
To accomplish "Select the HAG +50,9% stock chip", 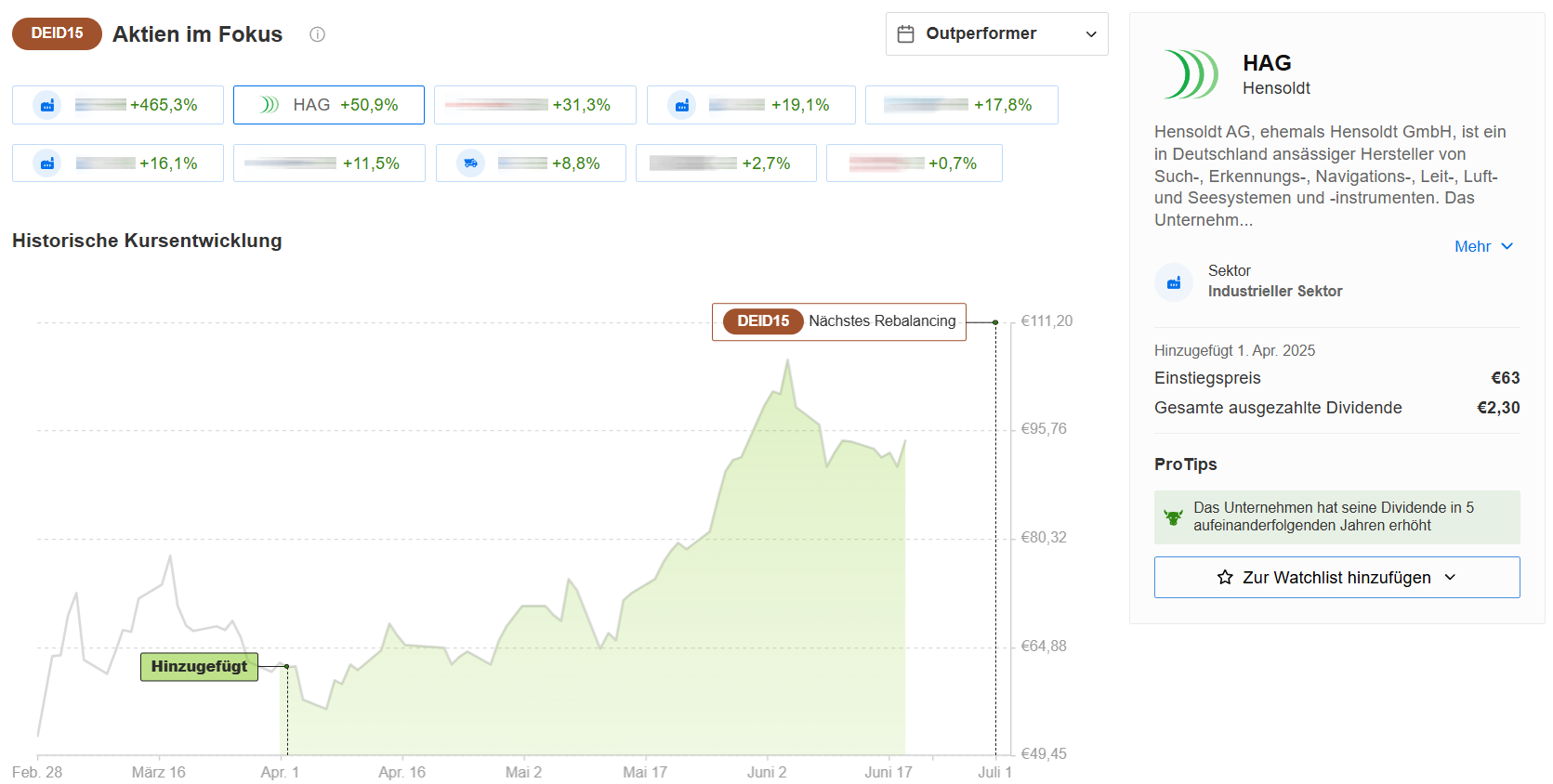I will (329, 105).
